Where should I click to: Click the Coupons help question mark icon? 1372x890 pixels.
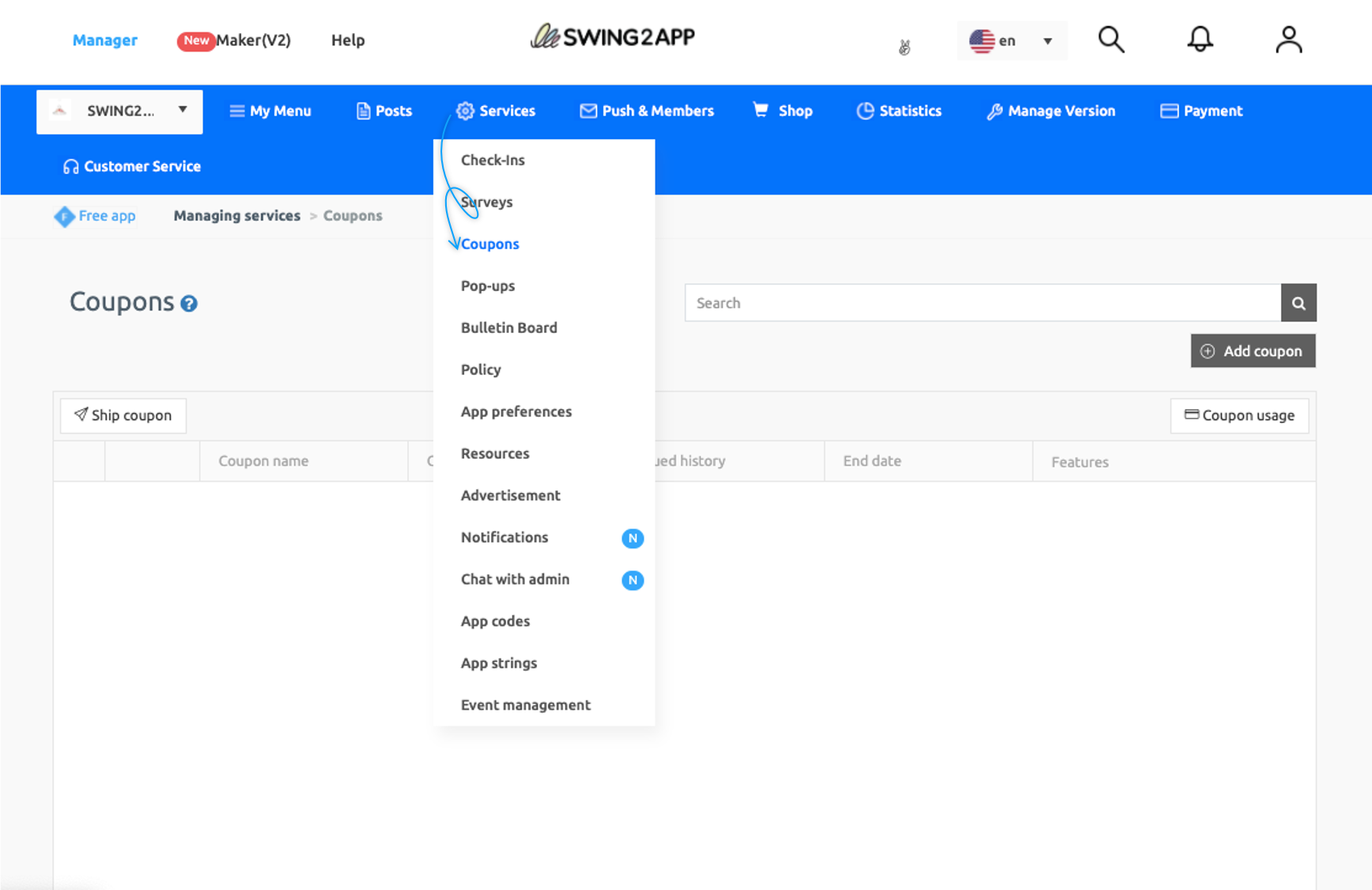point(189,304)
